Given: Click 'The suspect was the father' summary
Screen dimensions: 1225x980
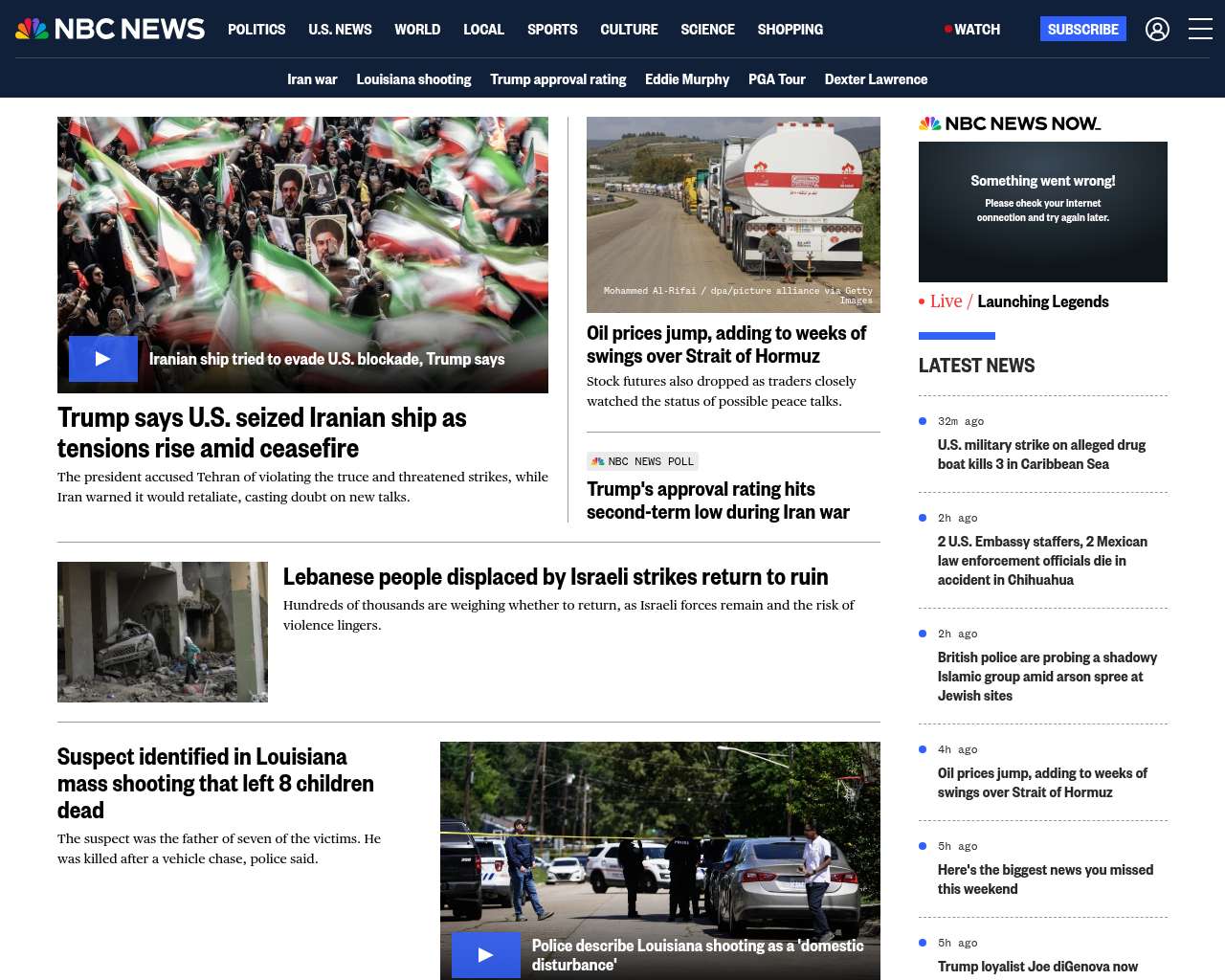Looking at the screenshot, I should [219, 848].
